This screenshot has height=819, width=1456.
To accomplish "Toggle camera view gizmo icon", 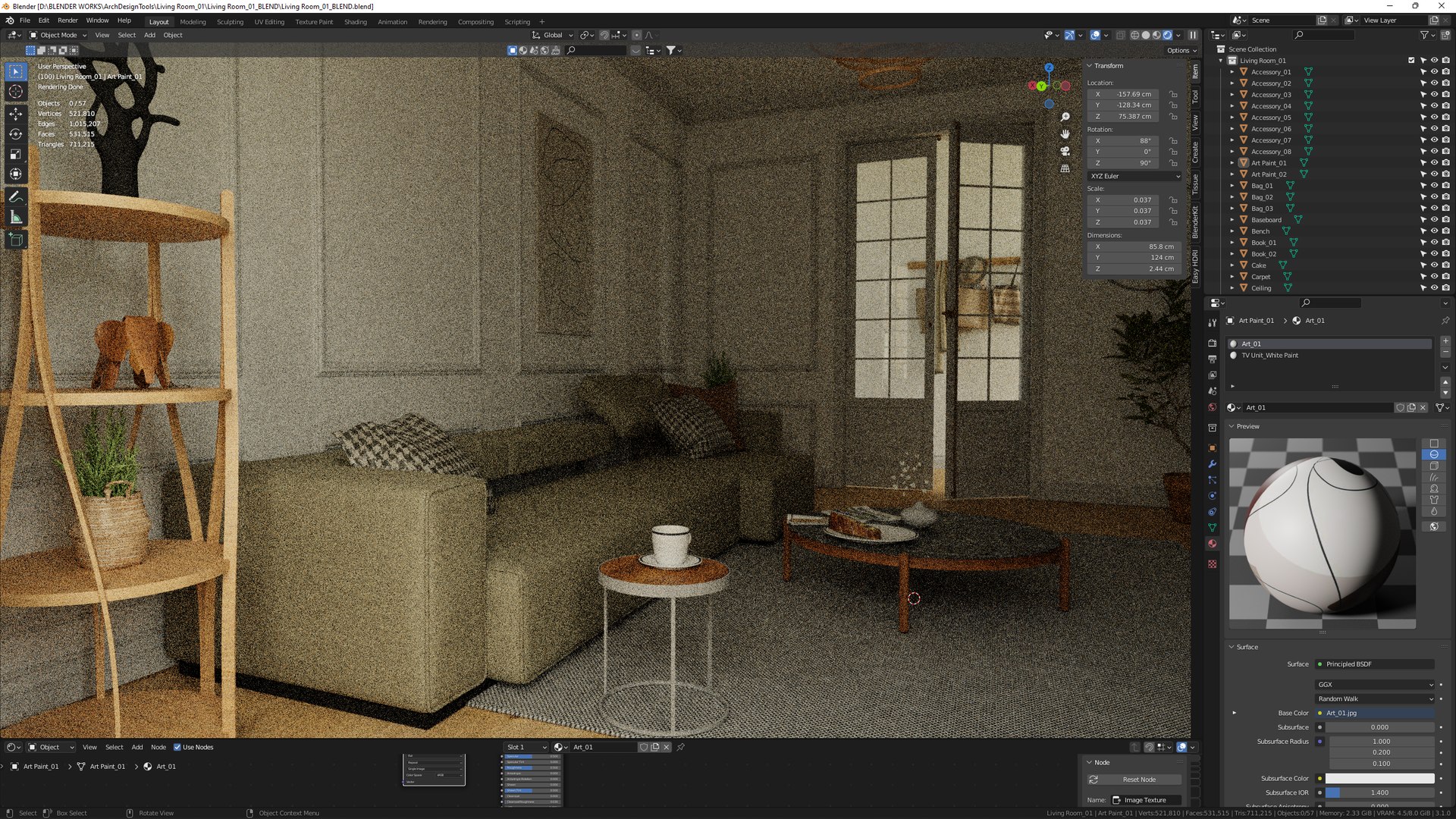I will (x=1065, y=151).
